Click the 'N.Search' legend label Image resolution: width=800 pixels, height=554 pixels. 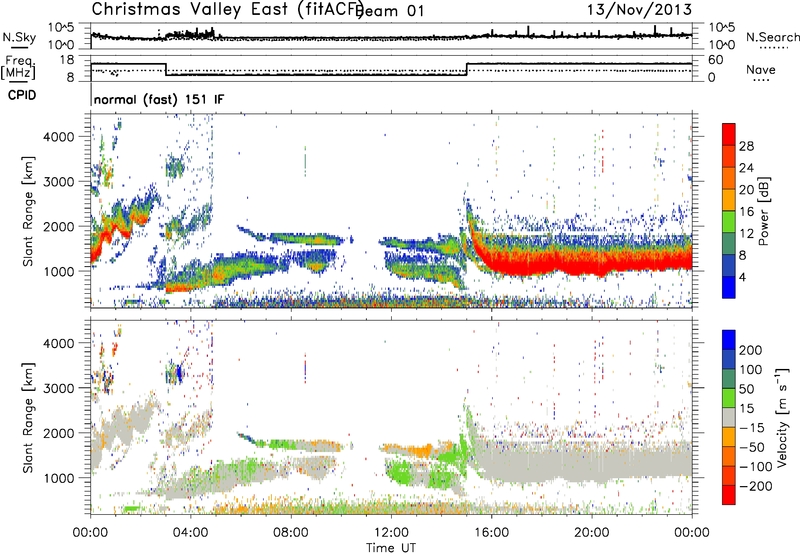(x=772, y=37)
